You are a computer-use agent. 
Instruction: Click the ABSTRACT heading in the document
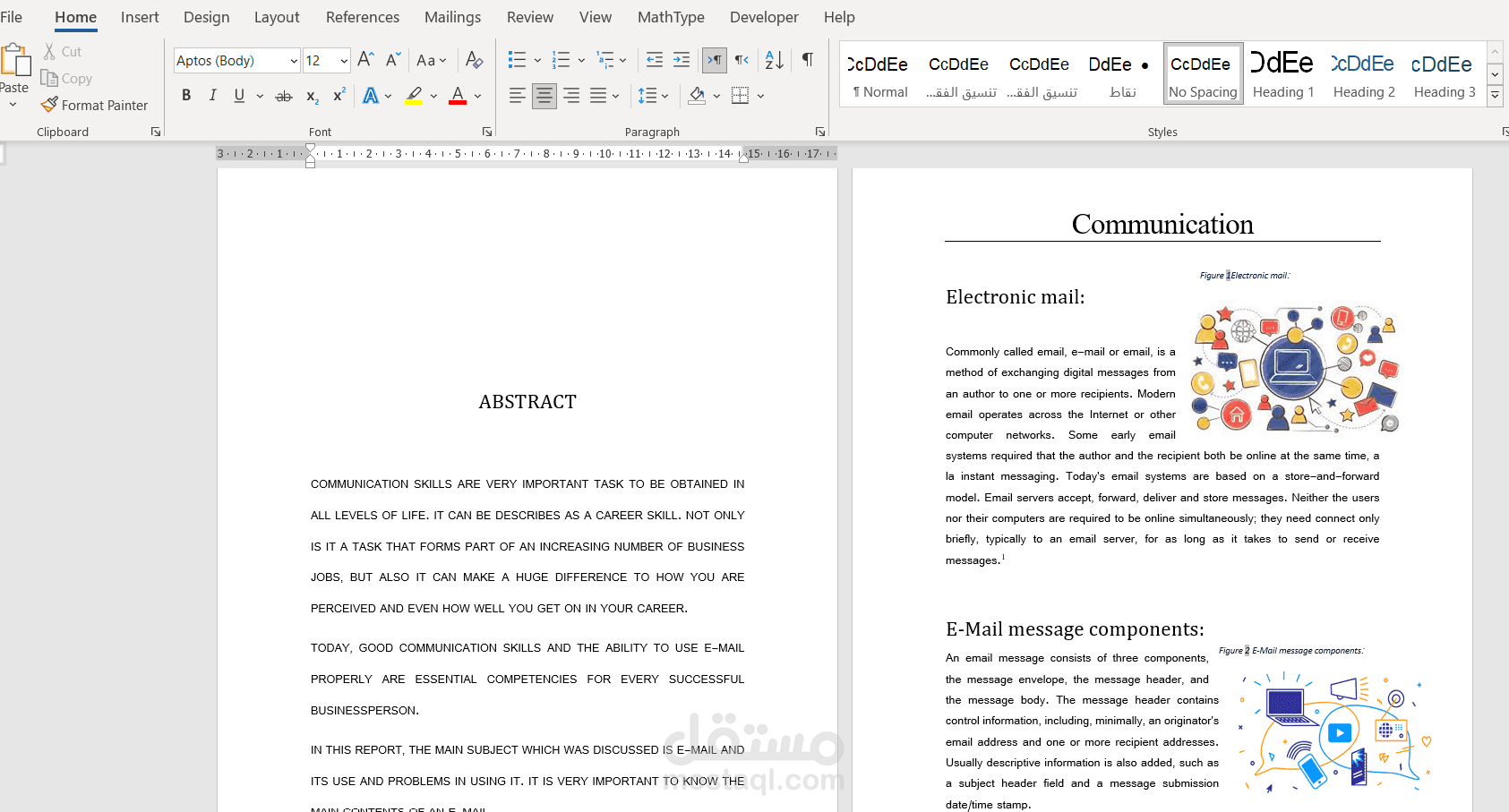[x=527, y=402]
